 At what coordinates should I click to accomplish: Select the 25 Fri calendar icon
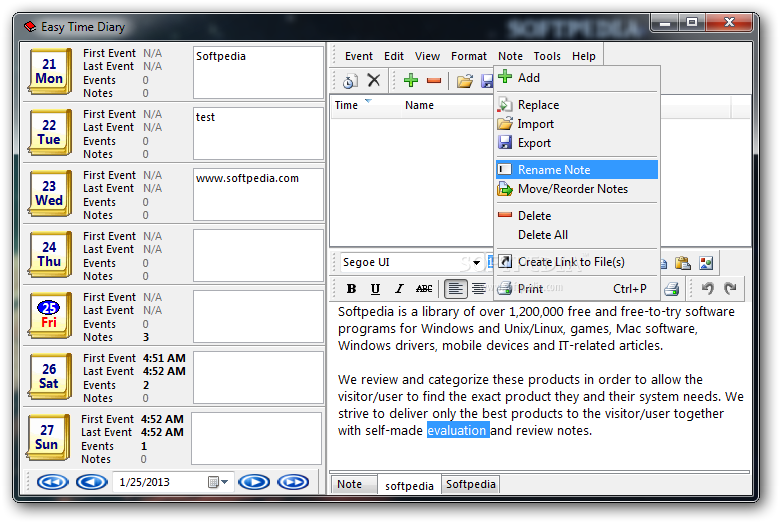click(x=49, y=315)
